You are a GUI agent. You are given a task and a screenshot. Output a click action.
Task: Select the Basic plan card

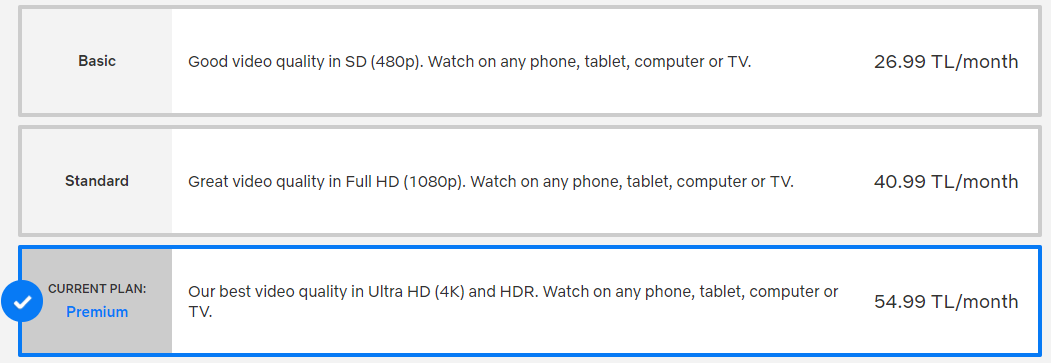pos(530,61)
